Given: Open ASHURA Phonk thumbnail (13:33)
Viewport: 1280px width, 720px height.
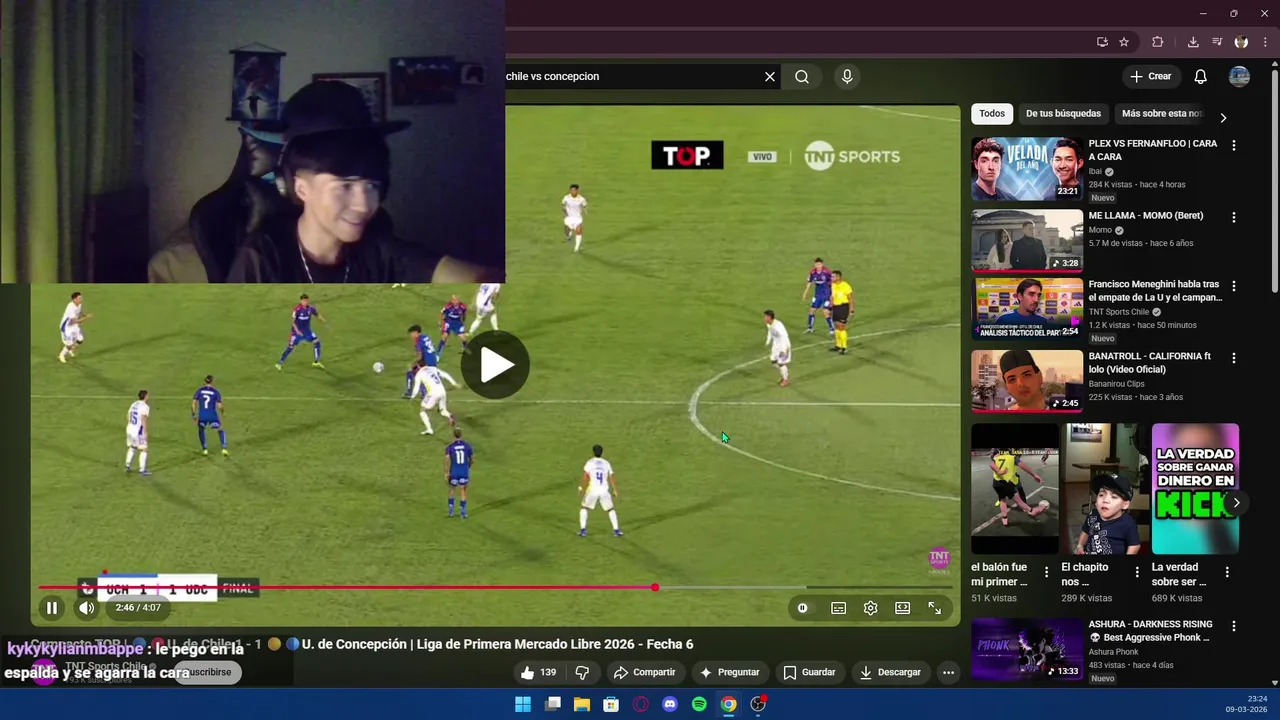Looking at the screenshot, I should pos(1027,650).
